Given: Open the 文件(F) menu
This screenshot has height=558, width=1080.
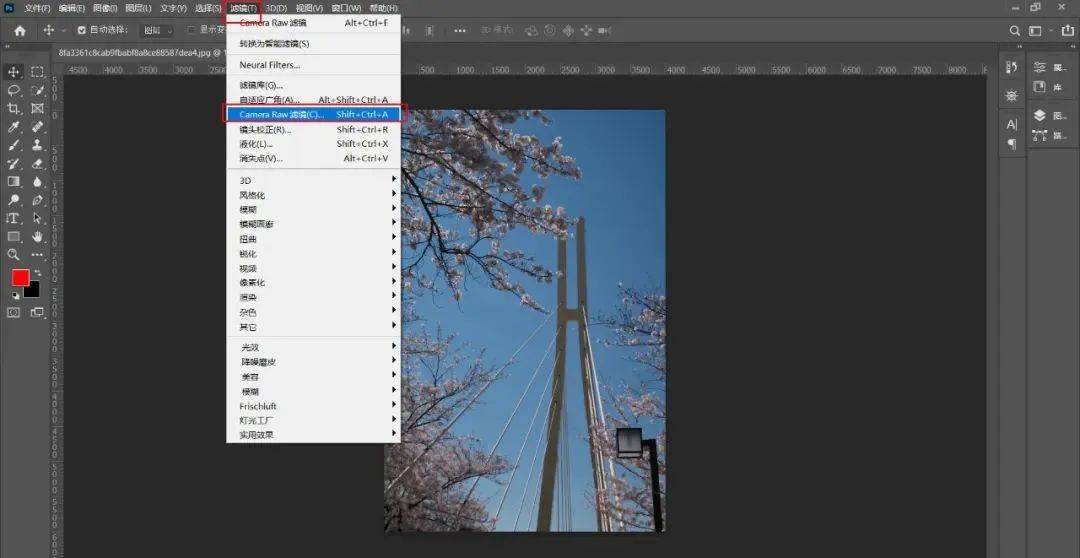Looking at the screenshot, I should [x=37, y=8].
